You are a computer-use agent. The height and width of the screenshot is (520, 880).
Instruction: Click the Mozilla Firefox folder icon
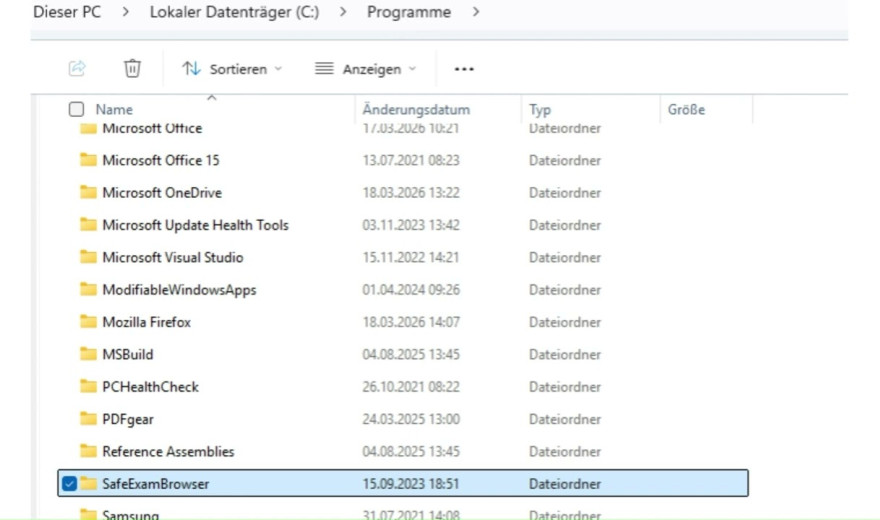(88, 322)
